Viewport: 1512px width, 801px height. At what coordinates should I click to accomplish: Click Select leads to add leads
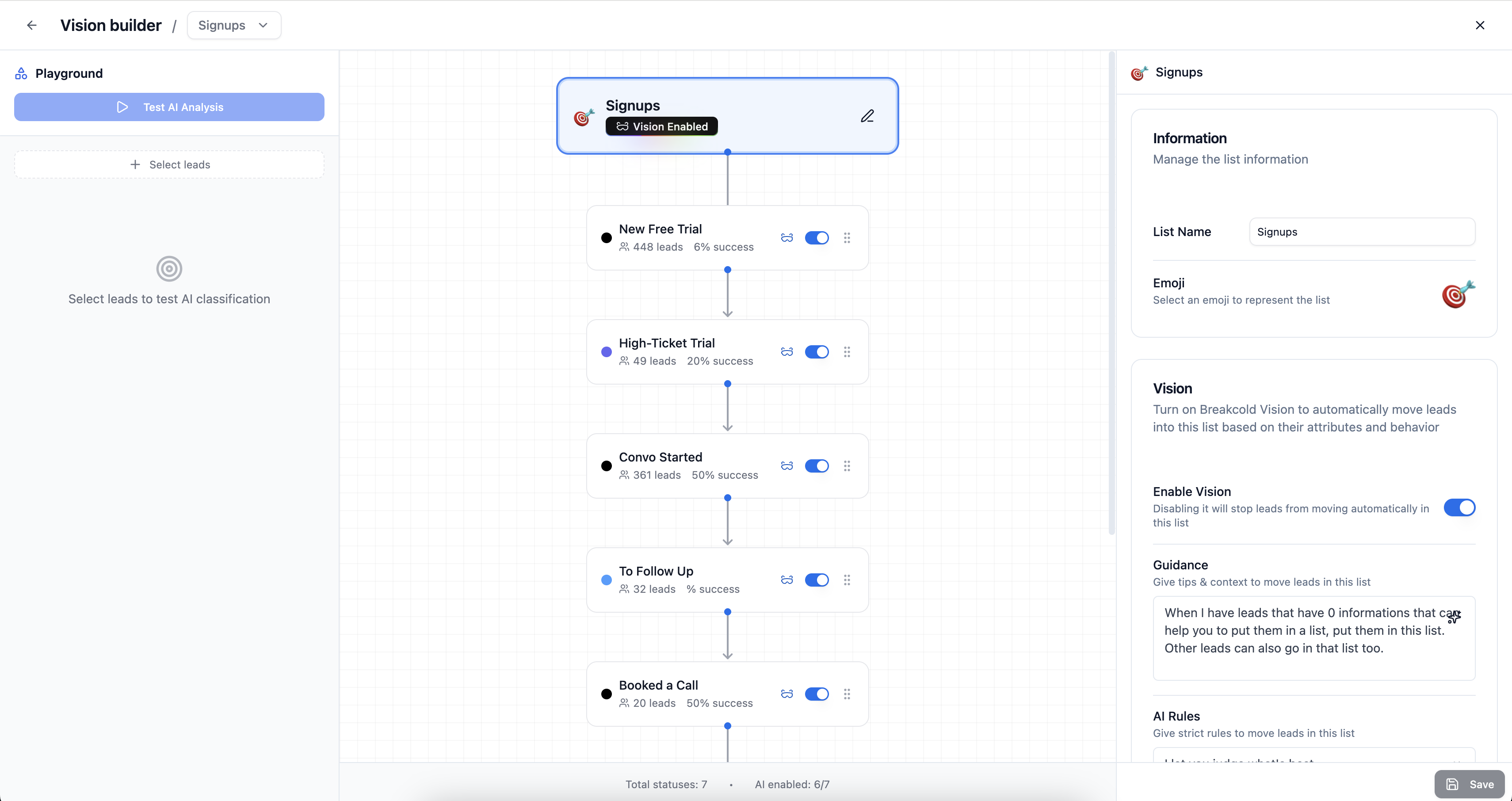[x=169, y=164]
